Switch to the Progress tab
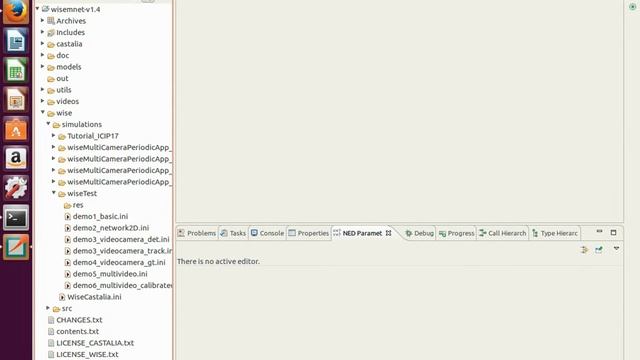This screenshot has width=640, height=360. (456, 233)
